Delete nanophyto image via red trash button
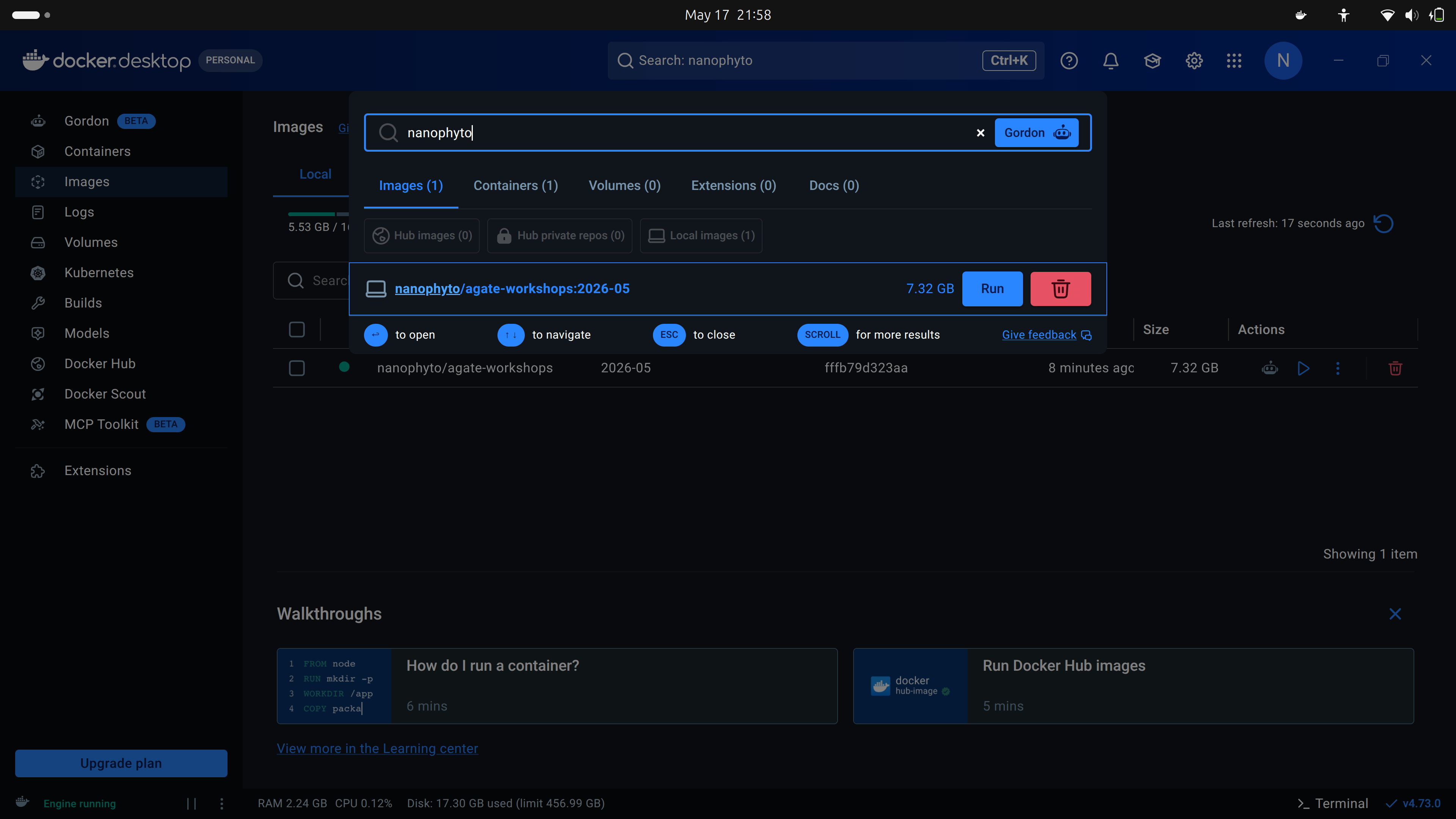The width and height of the screenshot is (1456, 819). [x=1061, y=289]
